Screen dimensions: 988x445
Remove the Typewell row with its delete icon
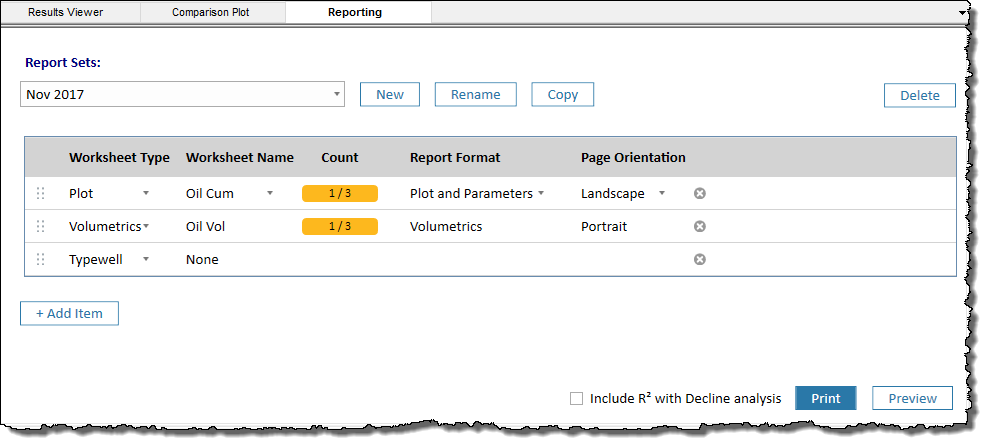700,260
